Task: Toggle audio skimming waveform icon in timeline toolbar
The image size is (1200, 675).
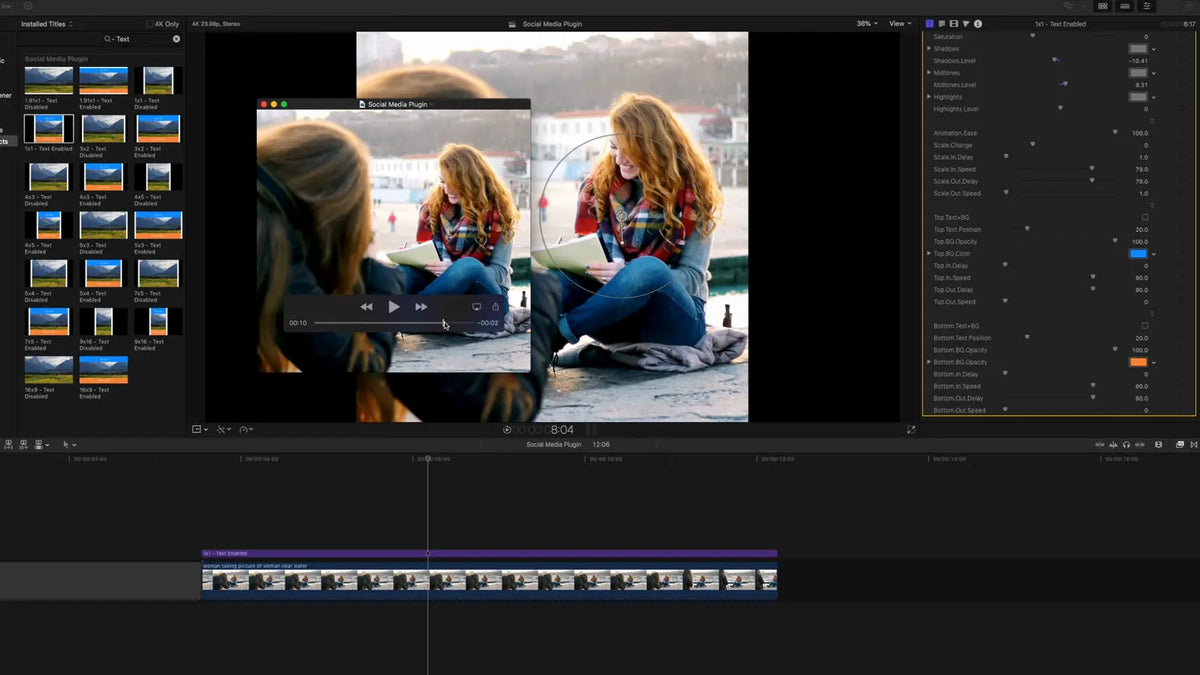Action: tap(1113, 444)
